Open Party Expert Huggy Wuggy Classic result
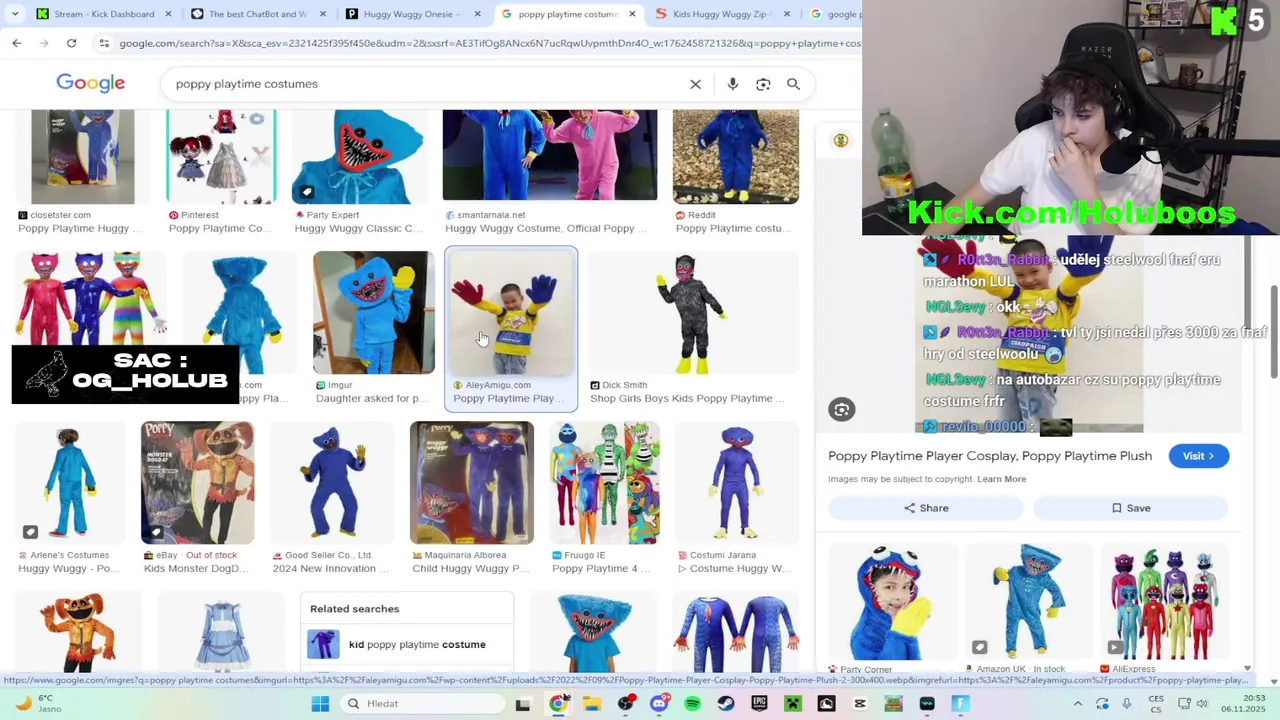The width and height of the screenshot is (1280, 720). (x=360, y=173)
